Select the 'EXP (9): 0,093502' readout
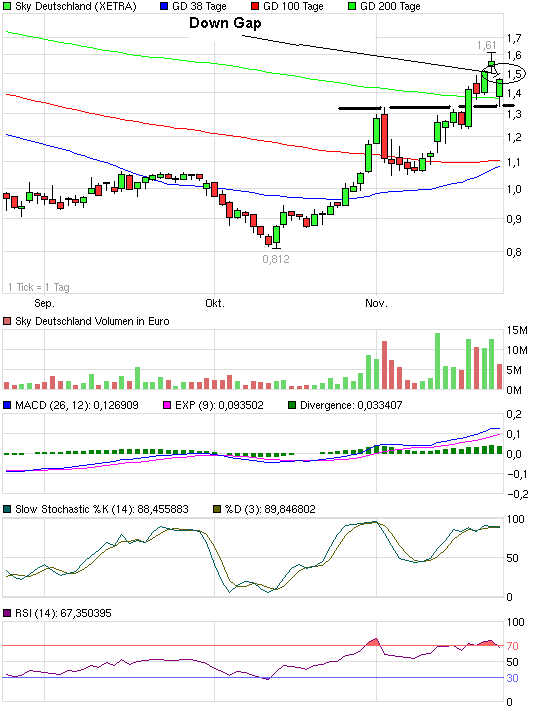This screenshot has height=710, width=545. pyautogui.click(x=219, y=405)
